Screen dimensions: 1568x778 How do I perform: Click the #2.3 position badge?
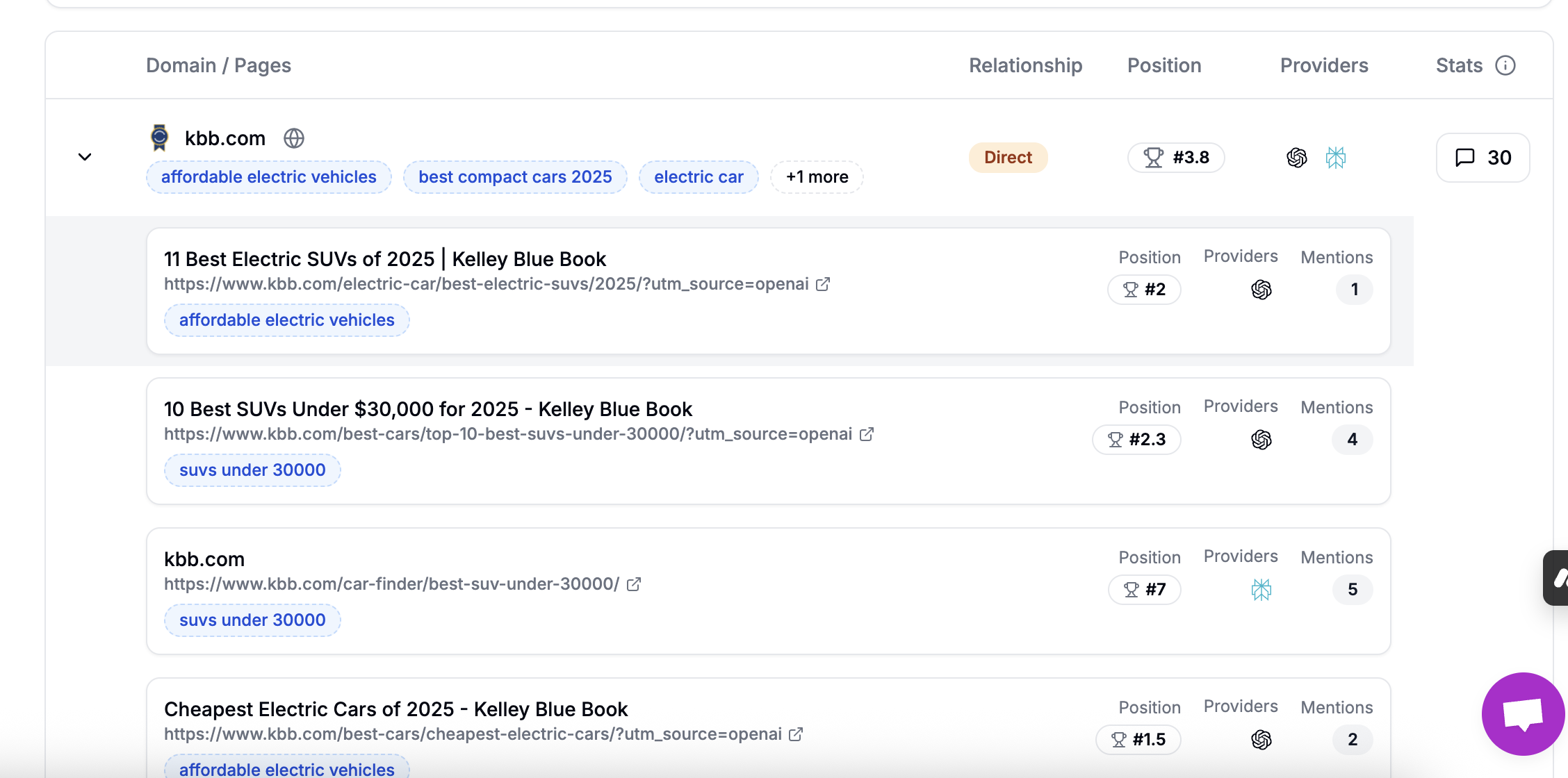tap(1136, 440)
